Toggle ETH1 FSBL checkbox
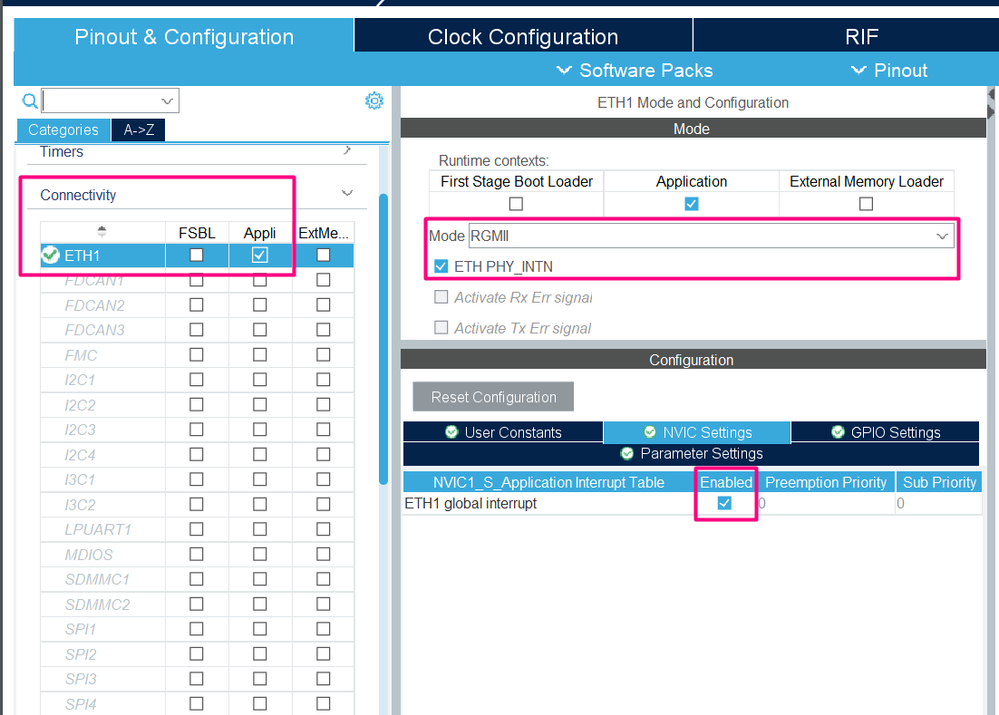Screen dimensions: 999x715 (196, 255)
